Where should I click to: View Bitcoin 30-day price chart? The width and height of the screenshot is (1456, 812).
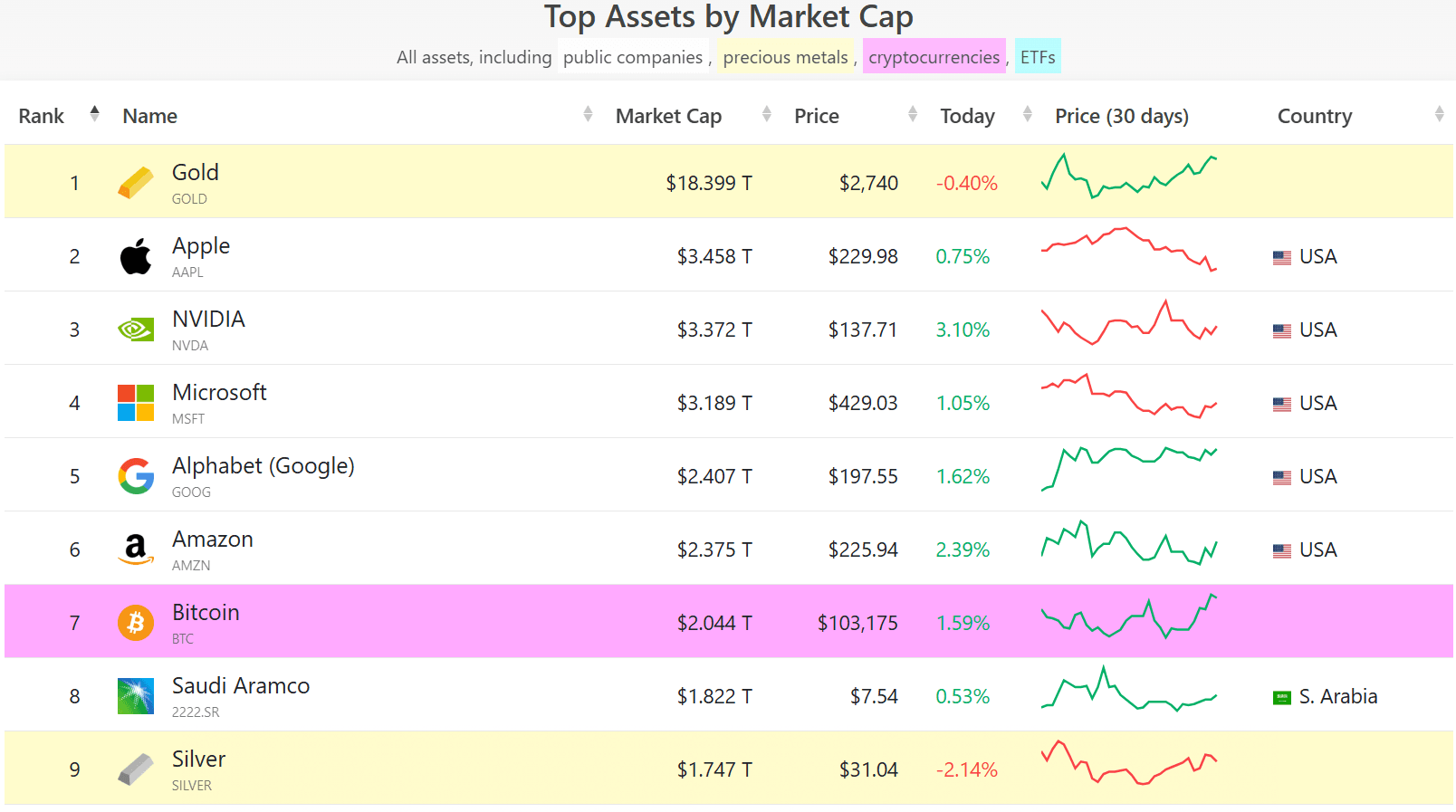[x=1129, y=616]
